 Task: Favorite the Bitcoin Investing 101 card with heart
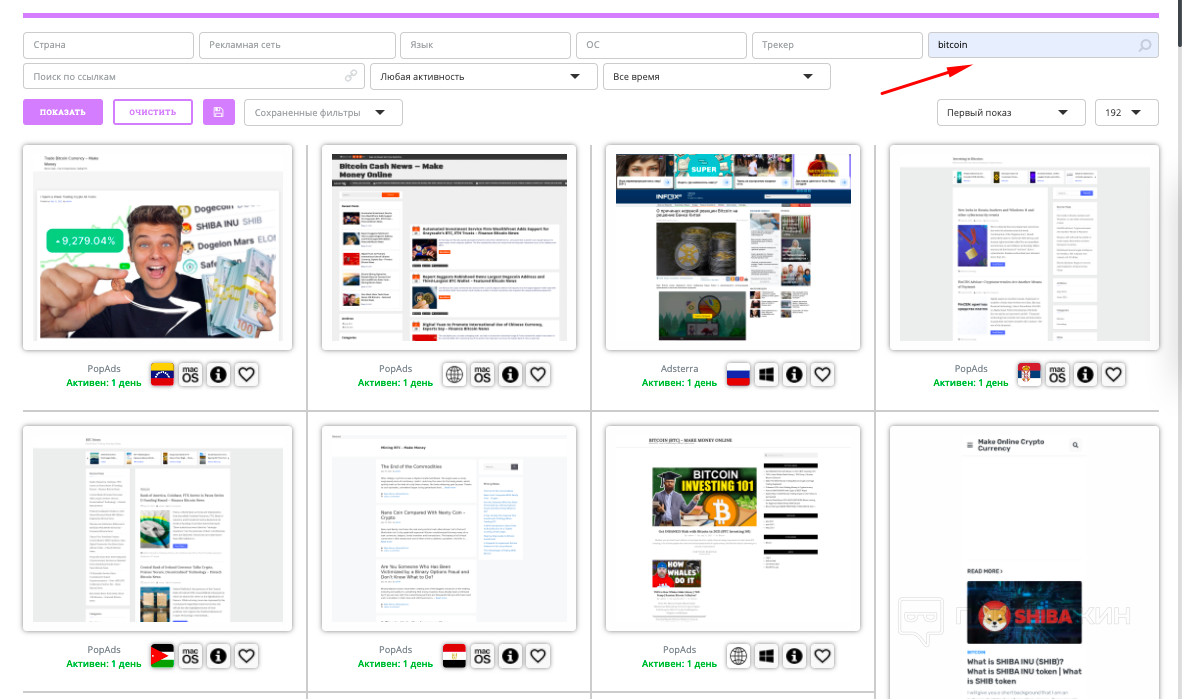pyautogui.click(x=822, y=656)
